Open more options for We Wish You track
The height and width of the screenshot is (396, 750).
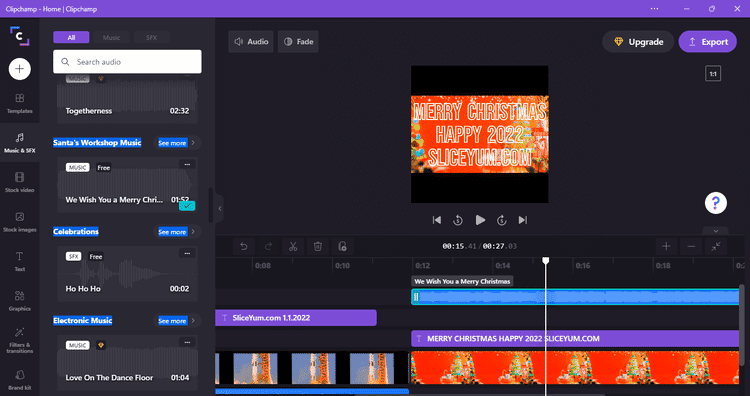(x=187, y=165)
